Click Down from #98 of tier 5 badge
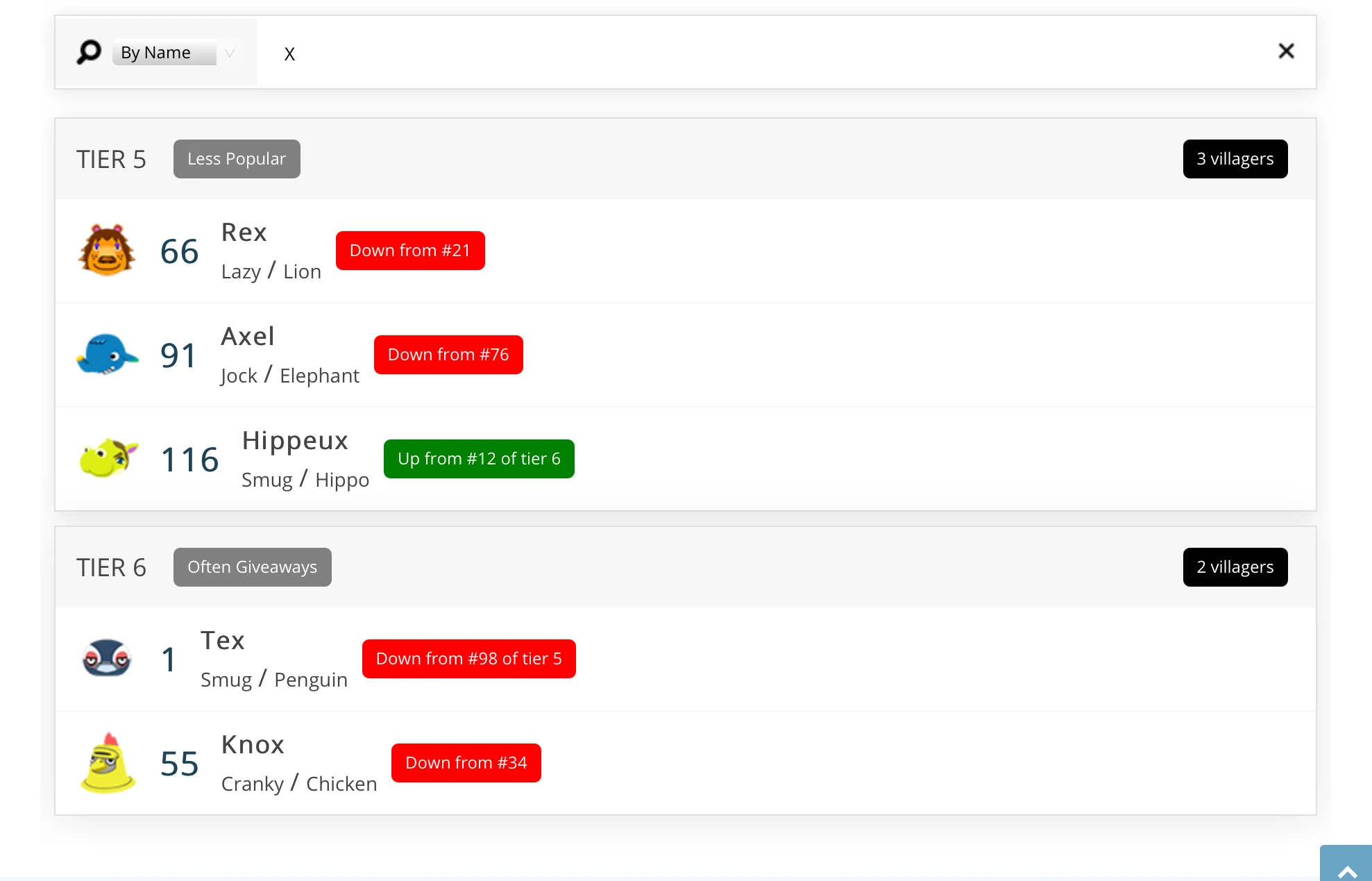The height and width of the screenshot is (881, 1372). tap(468, 659)
